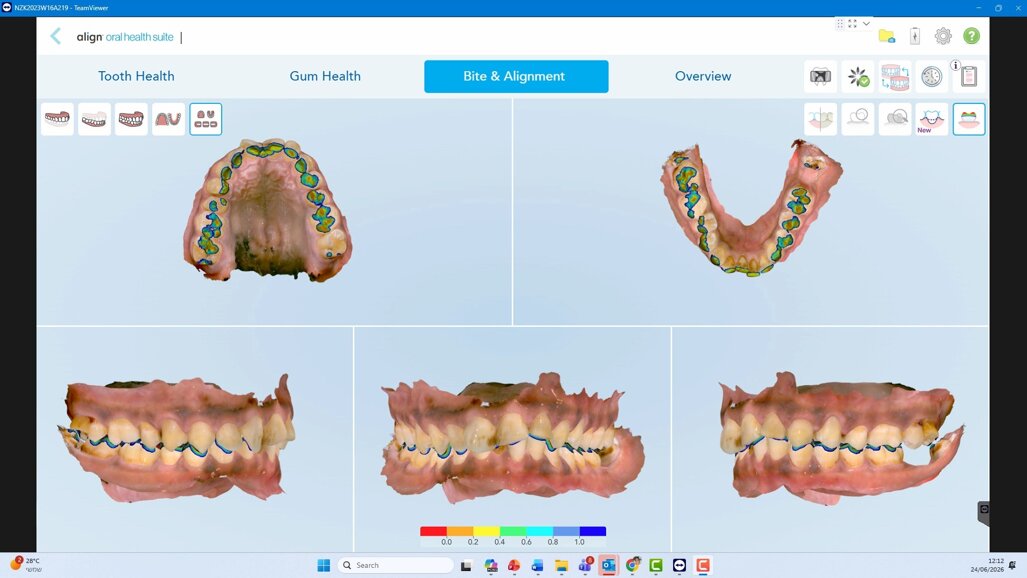1027x578 pixels.
Task: Click the spinner with green checkmark icon
Action: pos(857,76)
